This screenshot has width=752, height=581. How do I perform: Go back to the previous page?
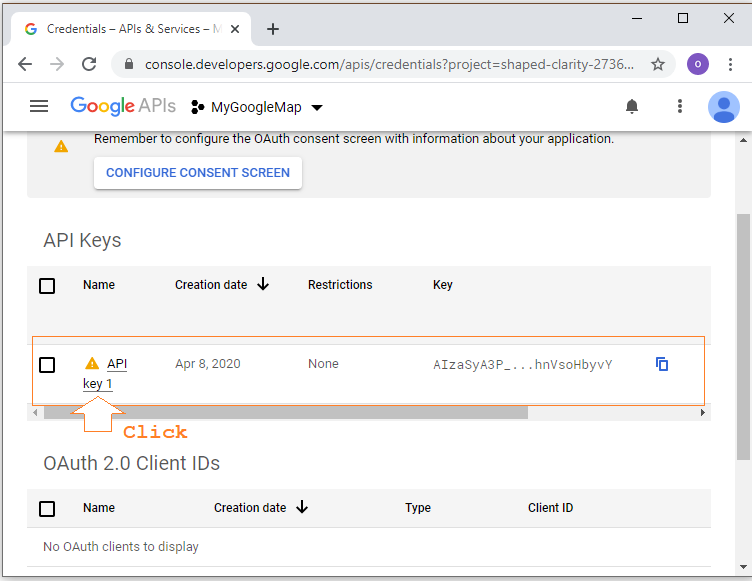25,64
